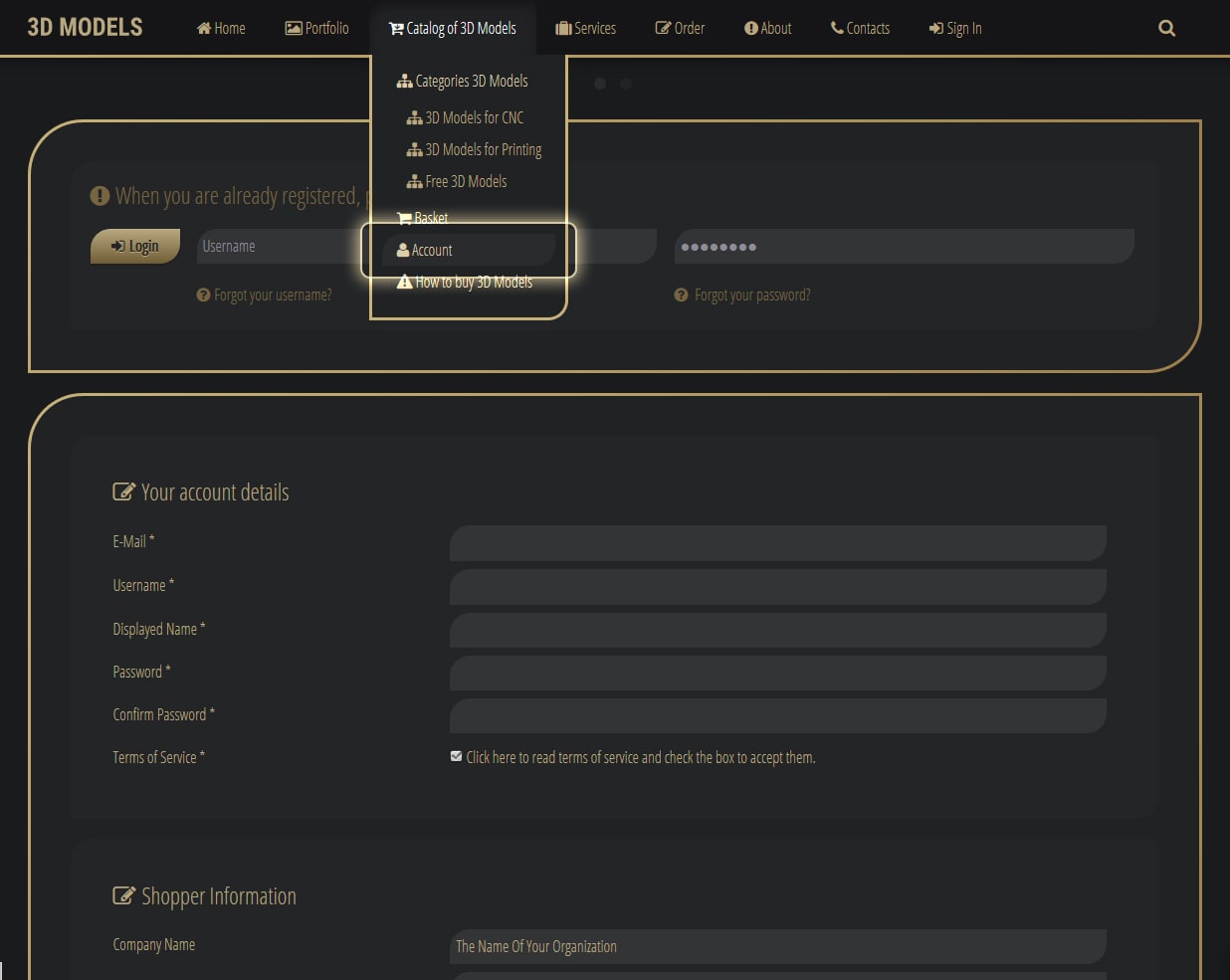Check the Terms of Service acceptance box
Viewport: 1230px width, 980px height.
tap(456, 756)
